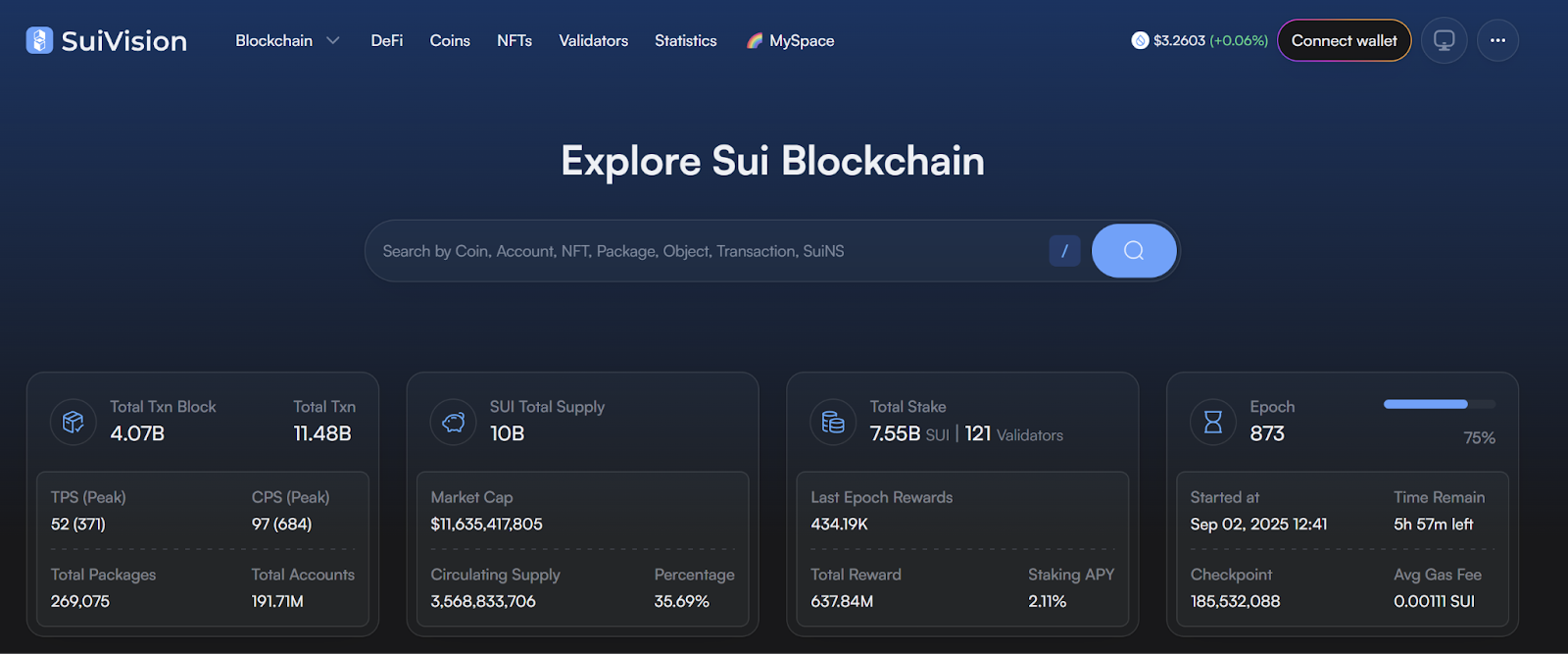Click the Market Cap value $11,635,417,805
The image size is (1568, 654).
[486, 525]
